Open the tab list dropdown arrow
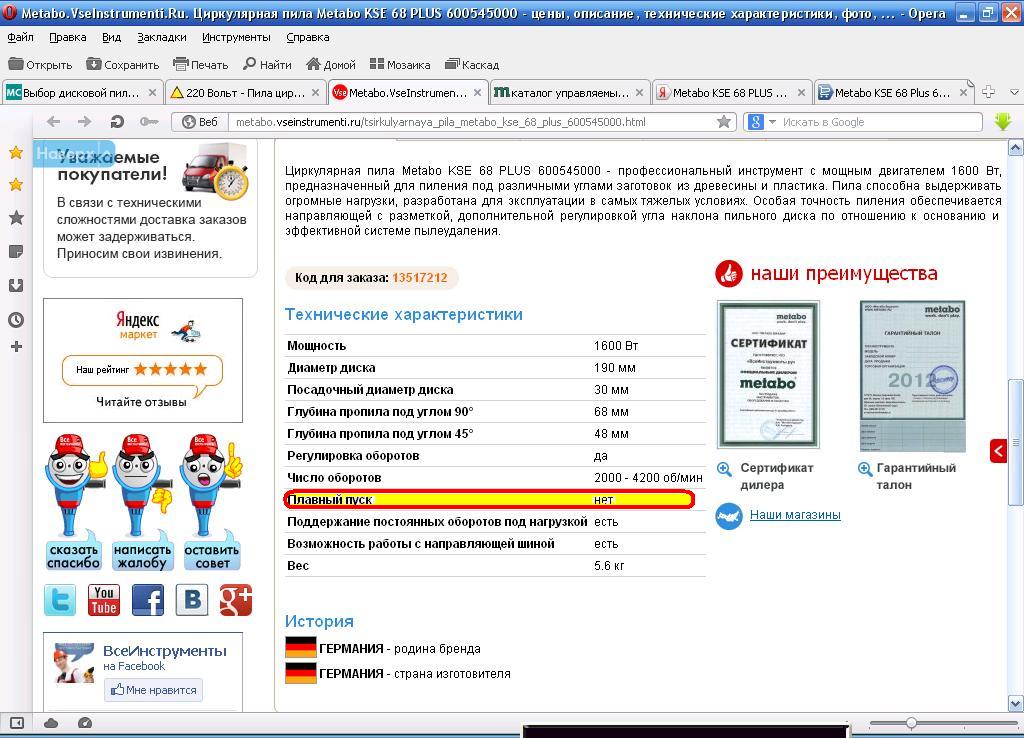The width and height of the screenshot is (1024, 738). 1014,92
